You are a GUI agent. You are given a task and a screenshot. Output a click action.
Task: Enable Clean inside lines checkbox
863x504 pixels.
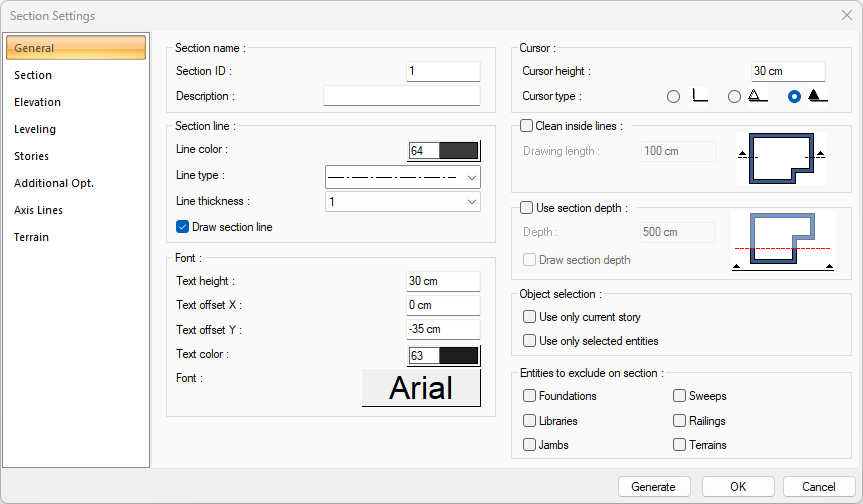[527, 126]
